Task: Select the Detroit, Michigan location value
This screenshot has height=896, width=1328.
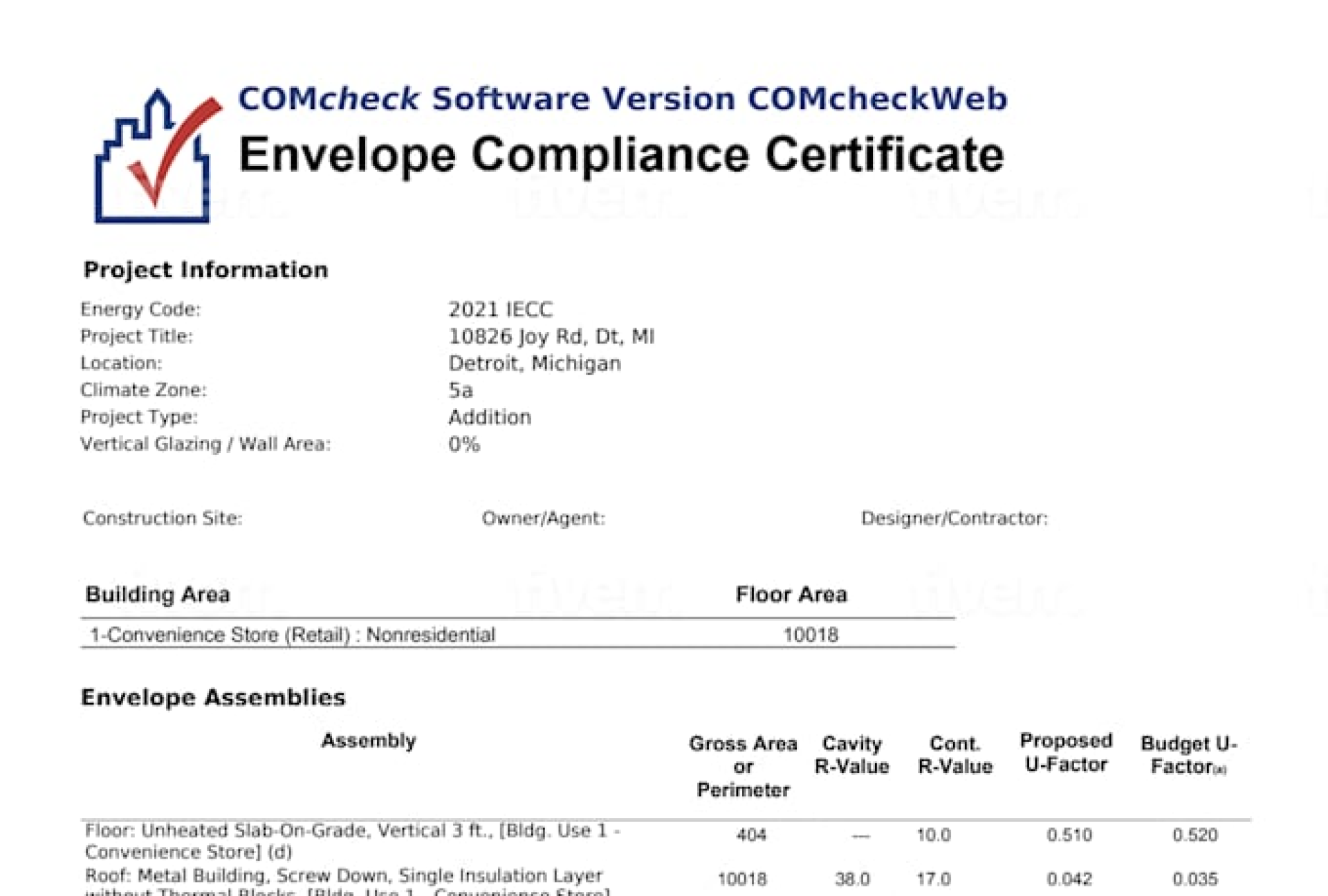Action: click(534, 363)
